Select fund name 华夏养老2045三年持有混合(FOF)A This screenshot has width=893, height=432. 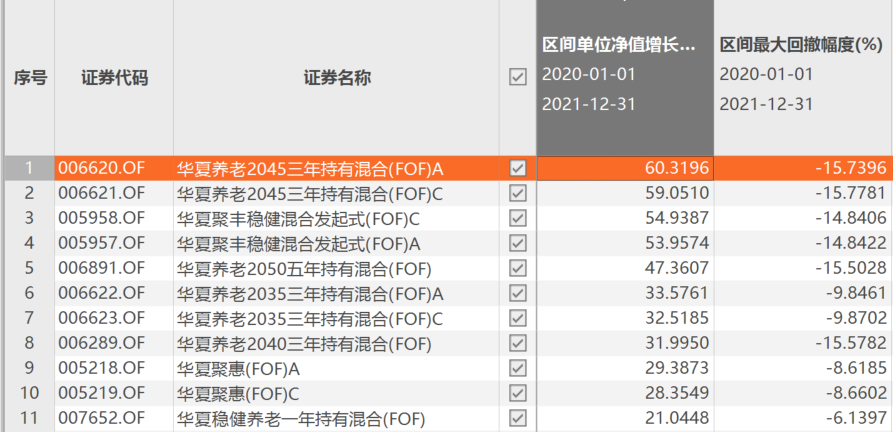(310, 168)
